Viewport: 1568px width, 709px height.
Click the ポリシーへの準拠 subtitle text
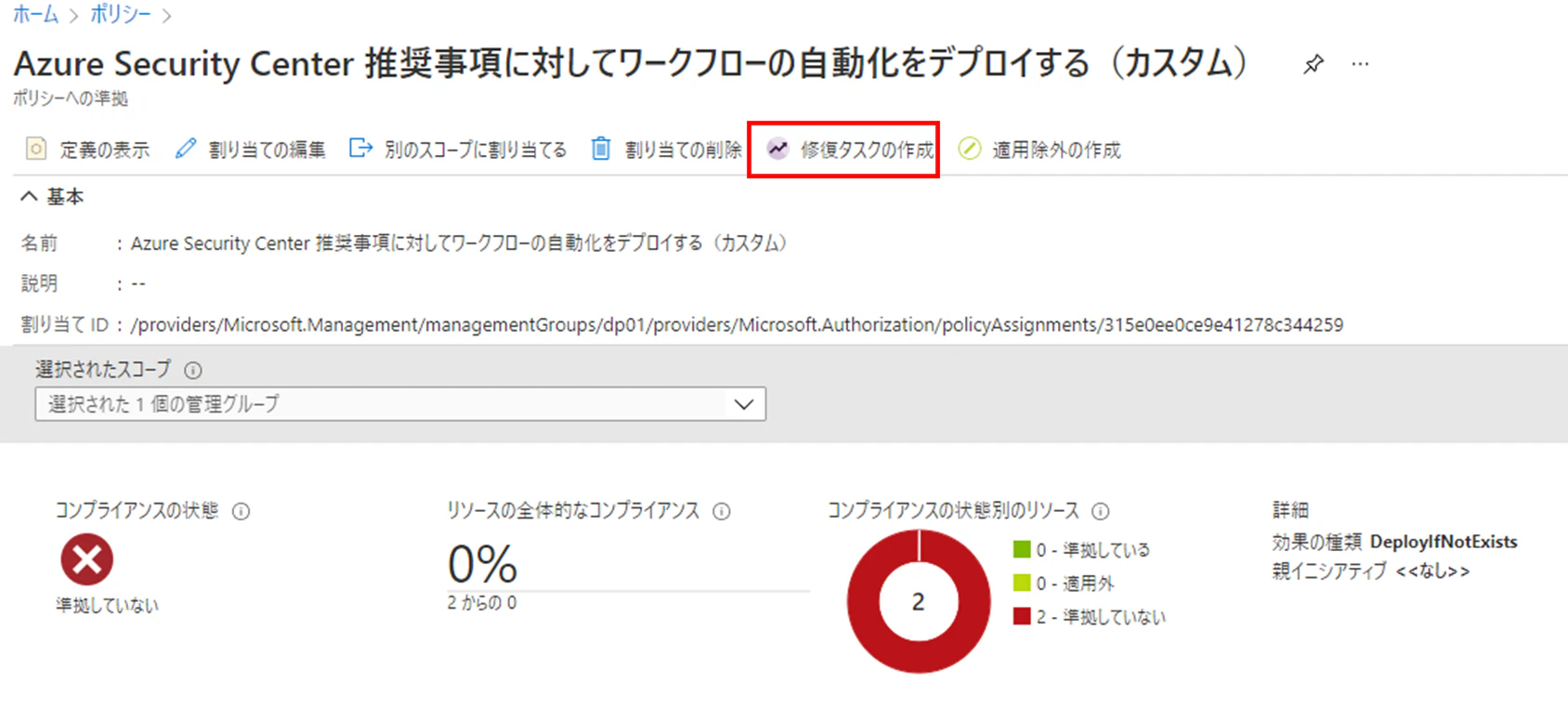tap(71, 98)
